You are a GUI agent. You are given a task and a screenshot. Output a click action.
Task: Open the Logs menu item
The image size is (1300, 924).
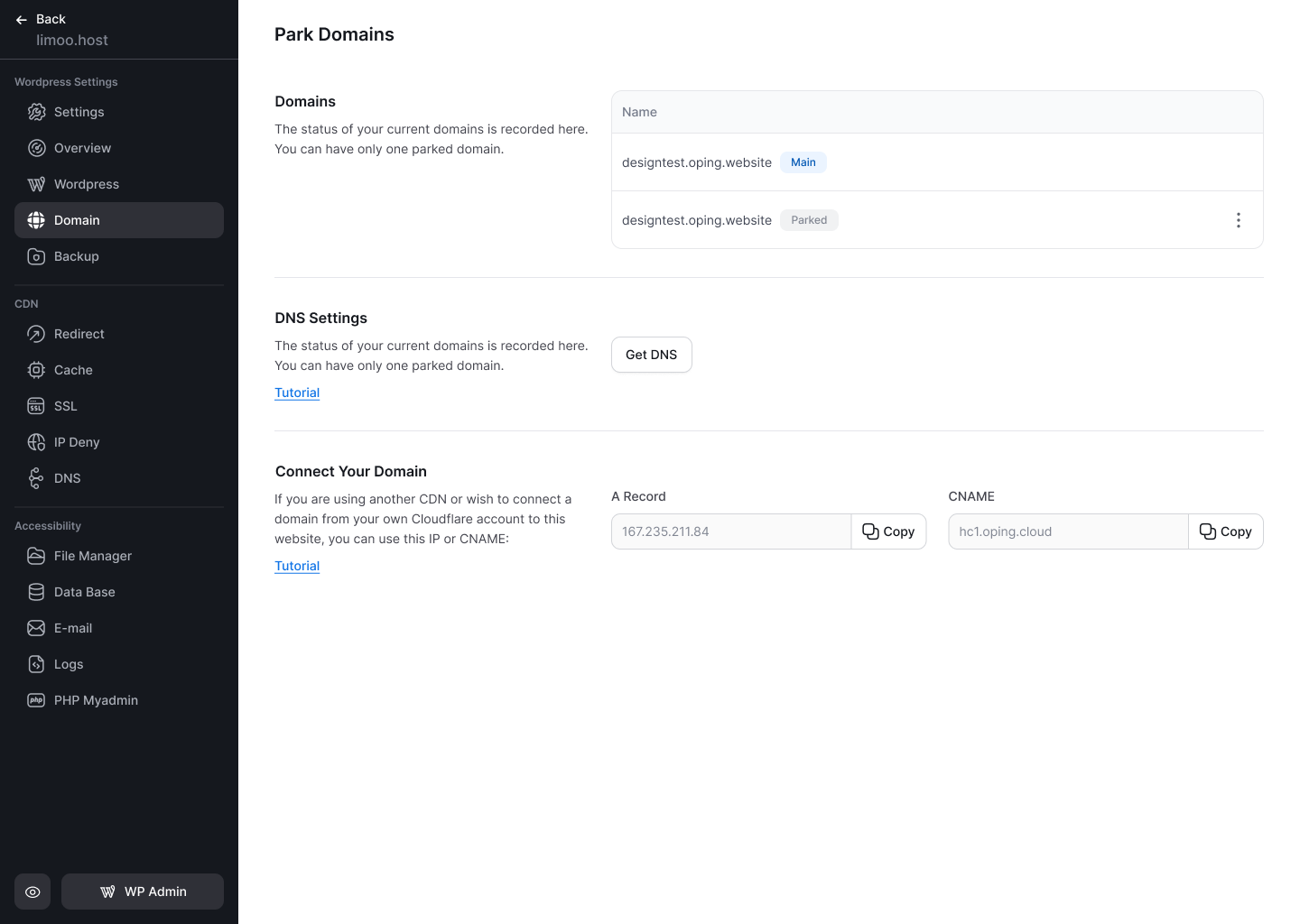pyautogui.click(x=119, y=664)
